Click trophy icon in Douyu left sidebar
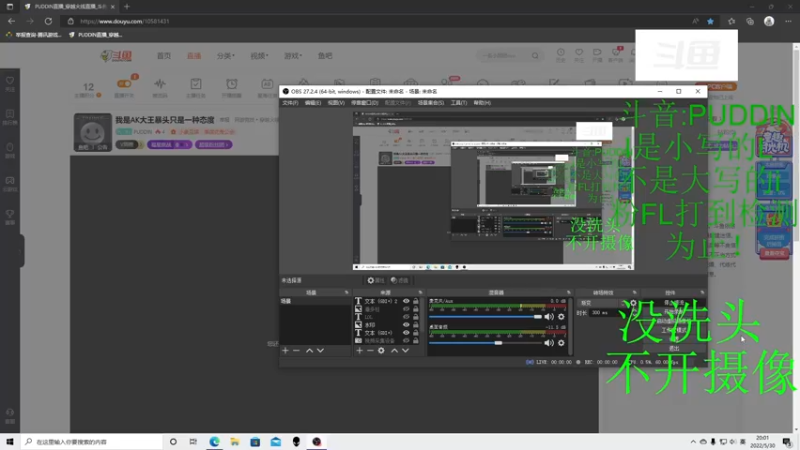 point(10,214)
